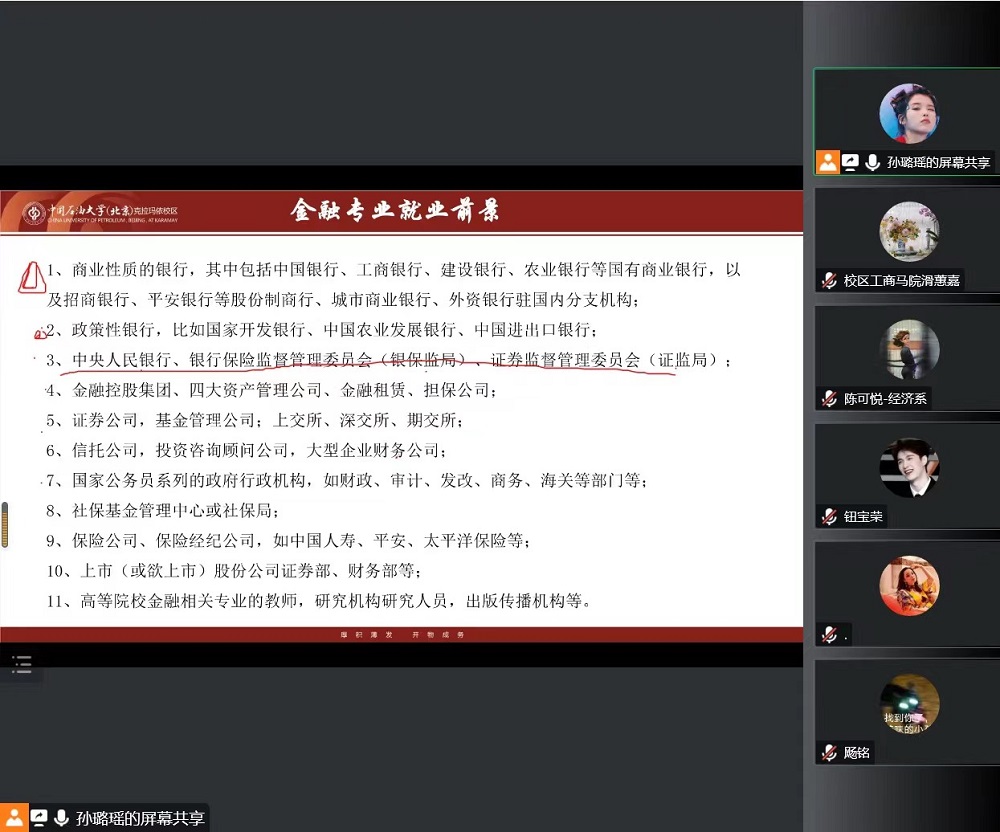Click the slide title 金融专业就业前景

pos(395,211)
